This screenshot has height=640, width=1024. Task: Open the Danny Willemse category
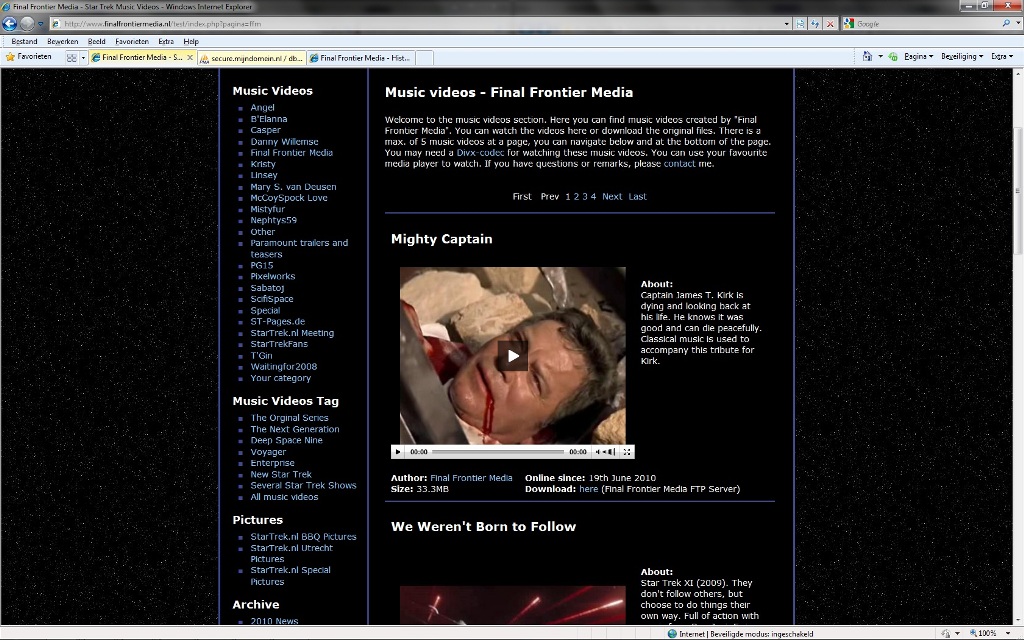[x=284, y=142]
